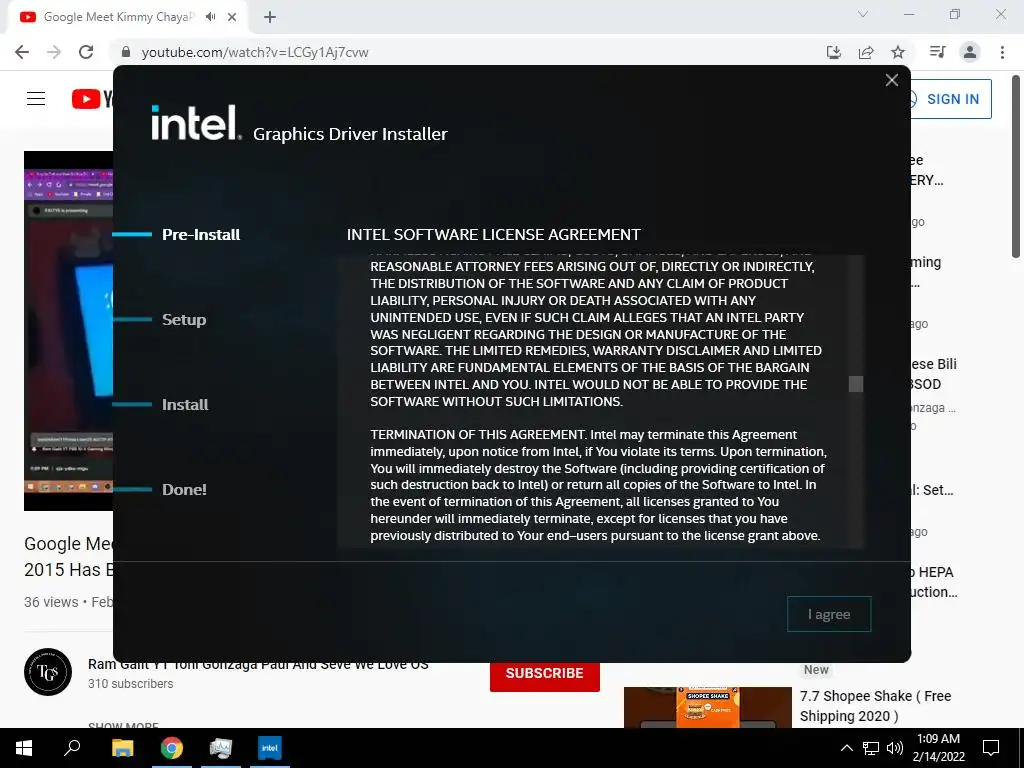Go back in Chrome
Screen dimensions: 1024x768
pos(22,52)
